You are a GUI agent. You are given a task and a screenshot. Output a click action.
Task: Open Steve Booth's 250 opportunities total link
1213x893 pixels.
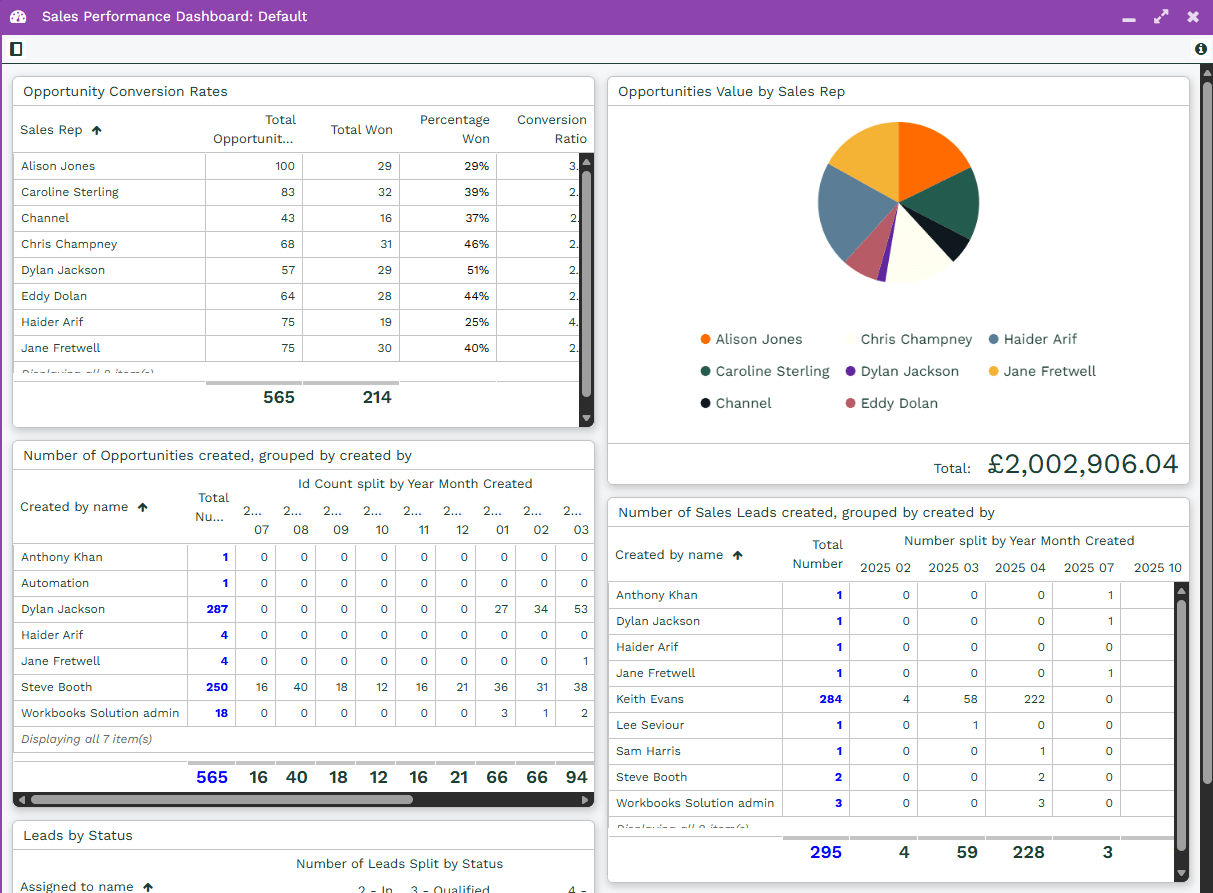217,687
